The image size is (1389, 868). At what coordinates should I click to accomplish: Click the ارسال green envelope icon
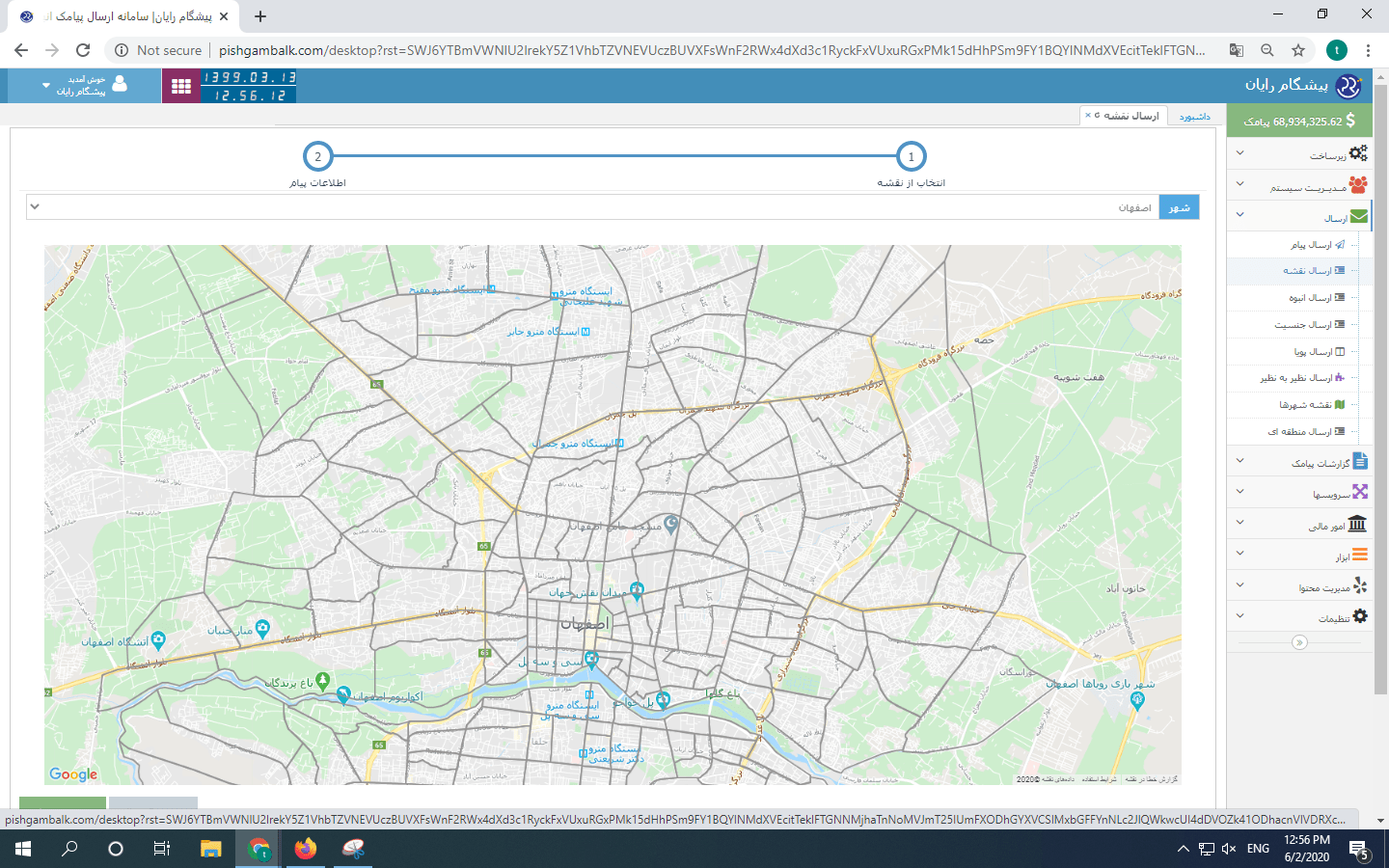tap(1359, 217)
